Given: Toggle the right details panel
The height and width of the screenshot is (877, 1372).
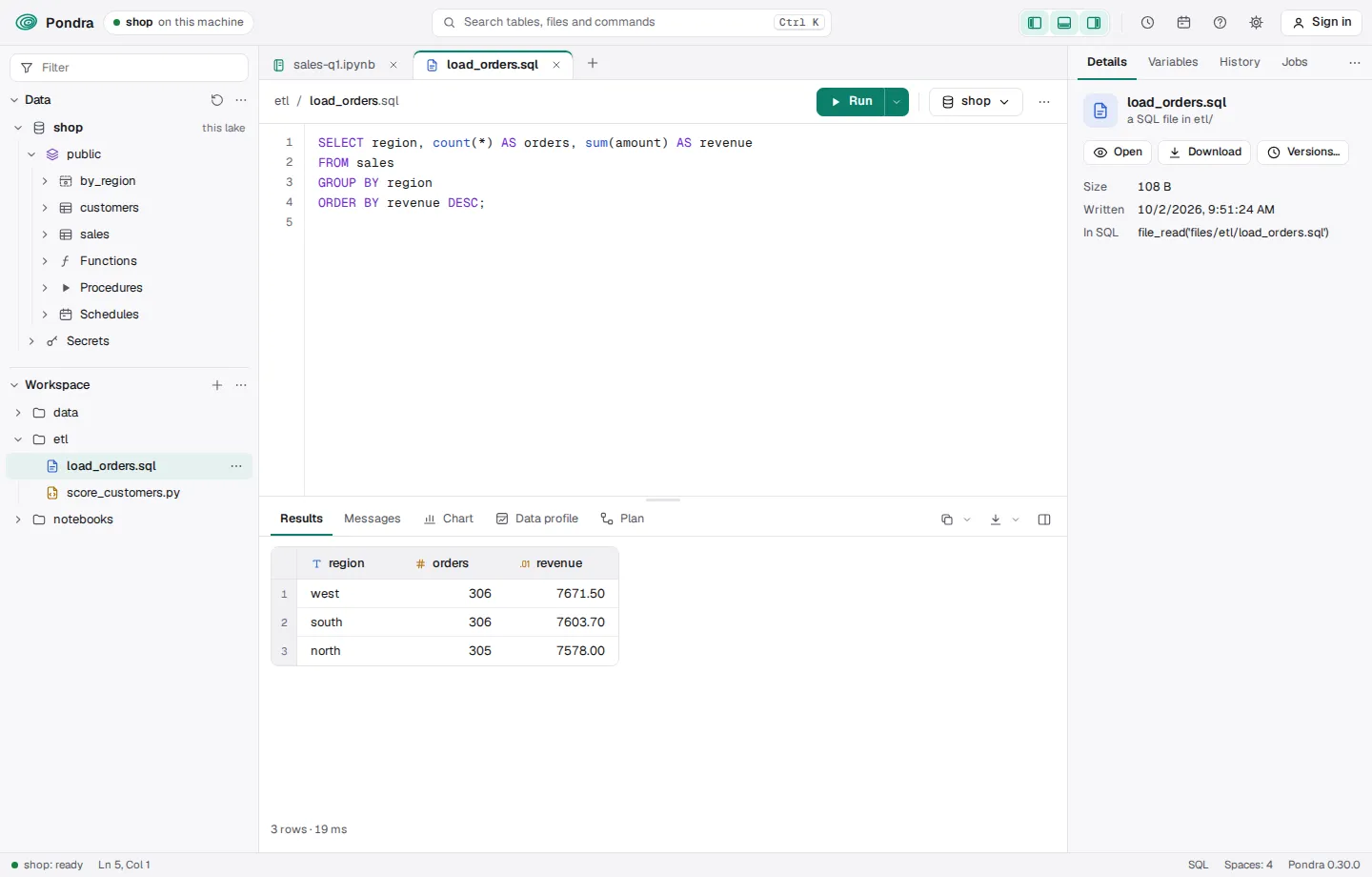Looking at the screenshot, I should click(x=1094, y=23).
